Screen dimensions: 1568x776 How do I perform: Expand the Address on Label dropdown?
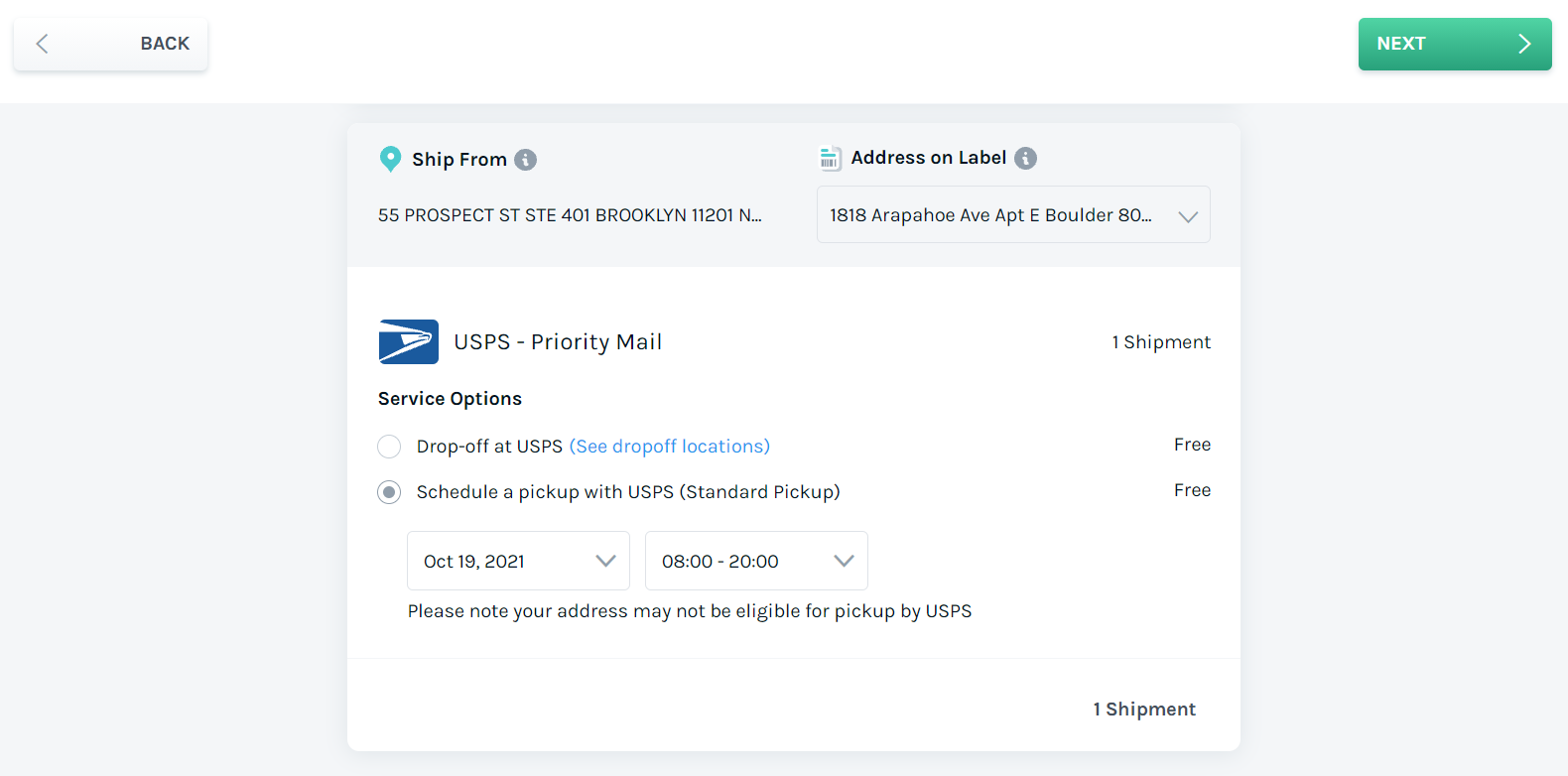click(x=1013, y=214)
